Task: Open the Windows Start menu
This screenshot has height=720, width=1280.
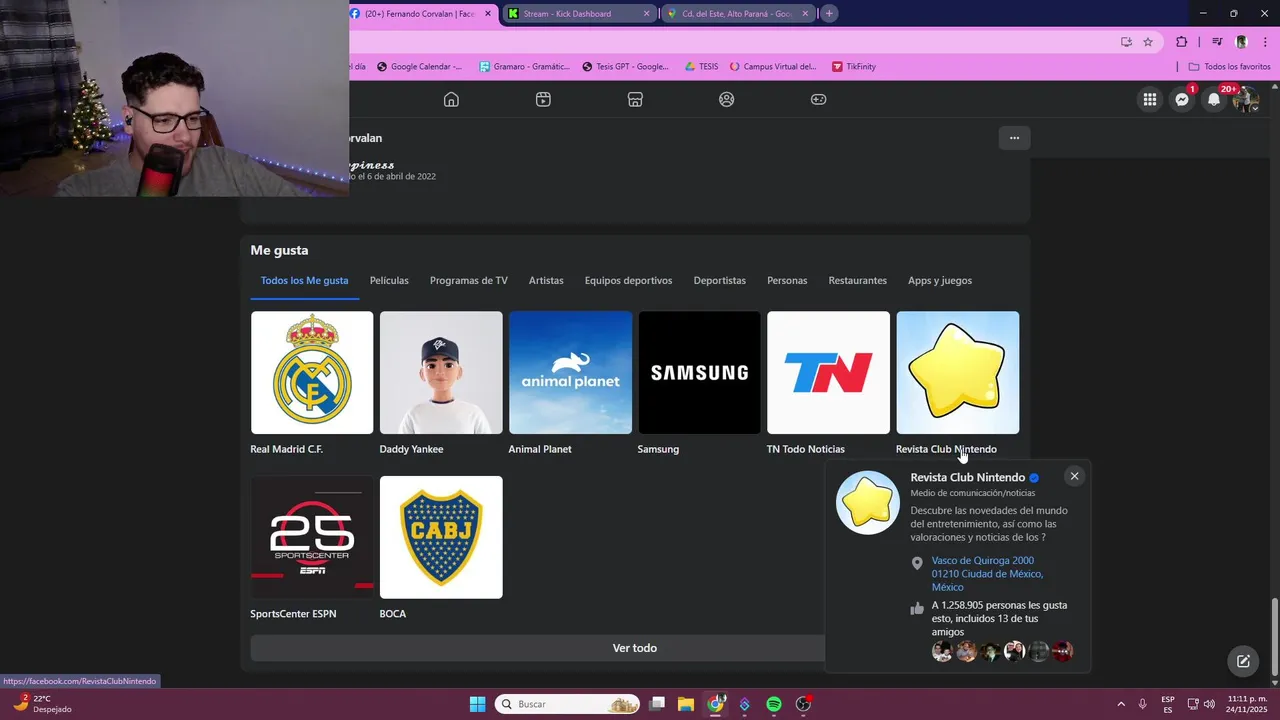Action: [x=477, y=704]
